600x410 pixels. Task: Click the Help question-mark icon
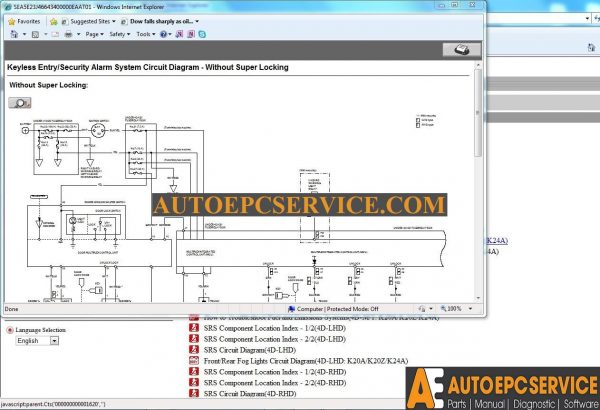click(163, 34)
